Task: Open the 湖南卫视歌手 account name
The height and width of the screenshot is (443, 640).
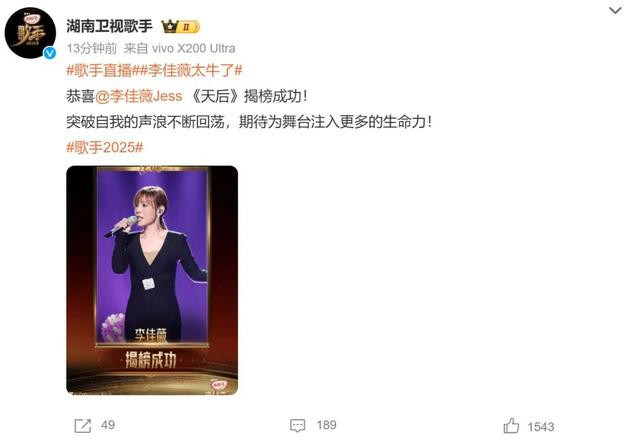Action: [109, 27]
